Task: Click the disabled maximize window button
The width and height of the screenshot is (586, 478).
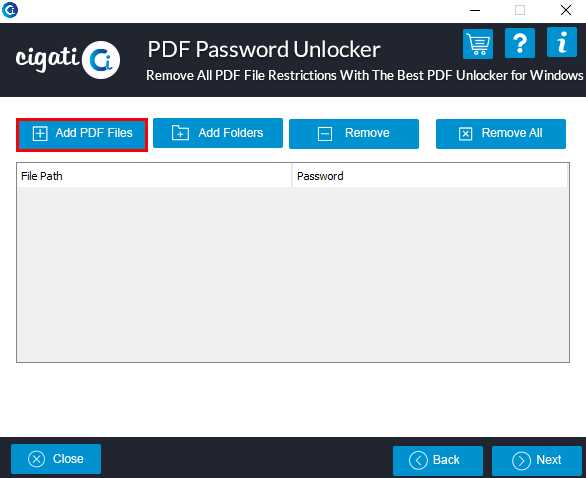Action: tap(520, 10)
